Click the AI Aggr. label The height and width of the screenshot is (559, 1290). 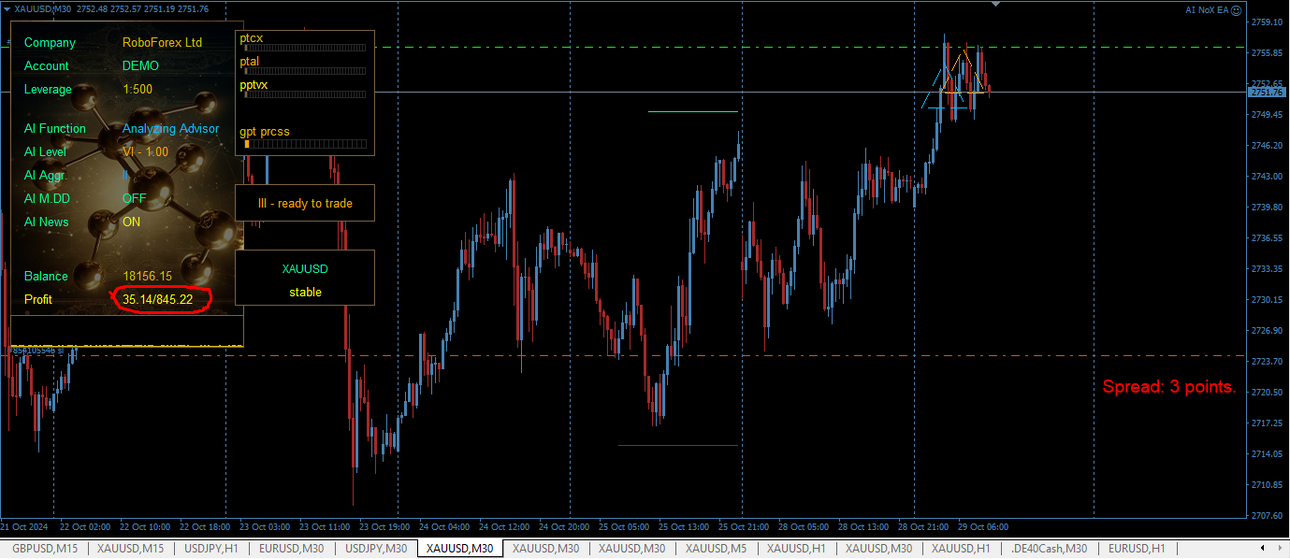pos(45,175)
